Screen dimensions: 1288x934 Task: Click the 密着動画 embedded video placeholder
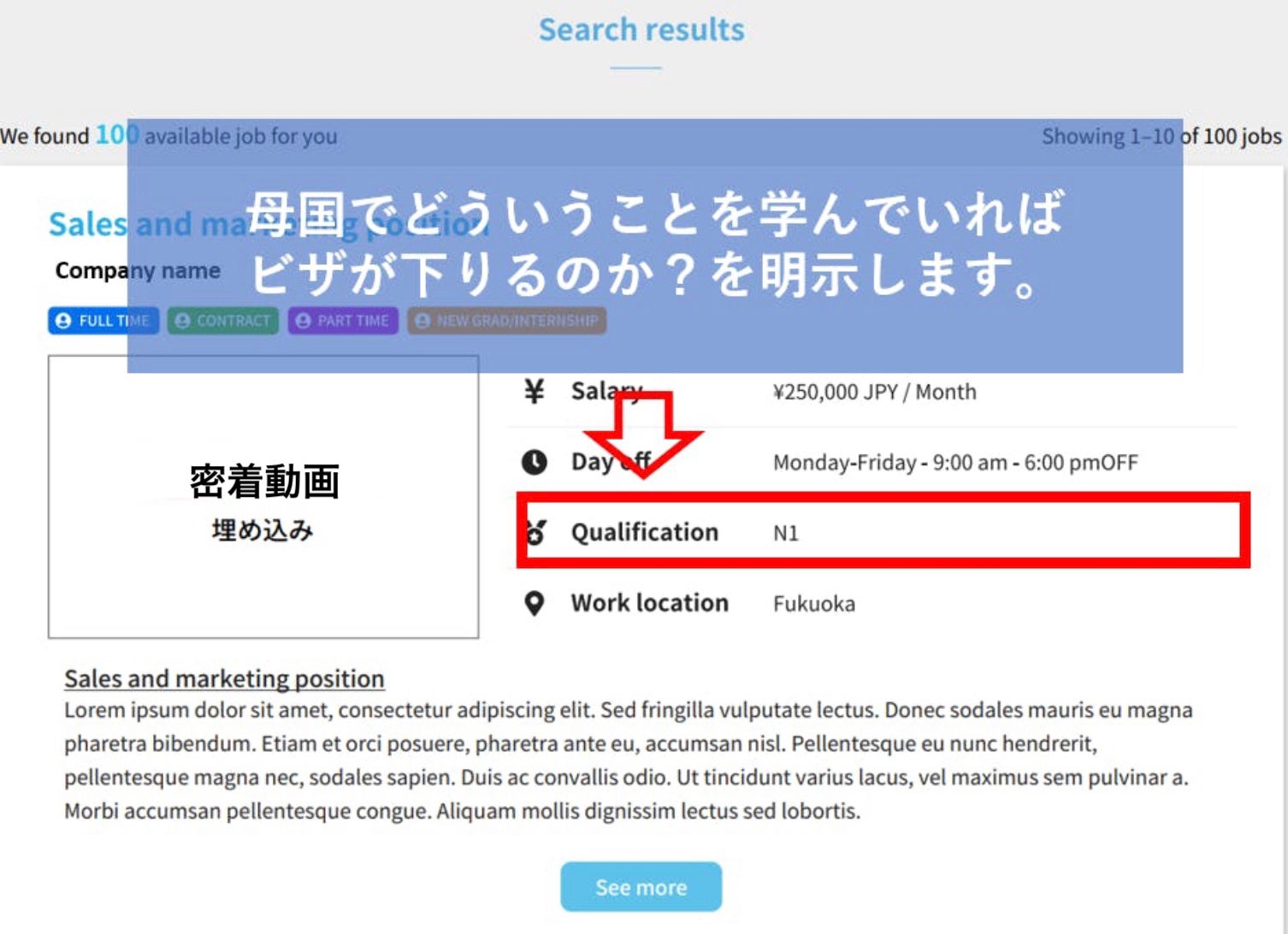pos(263,497)
